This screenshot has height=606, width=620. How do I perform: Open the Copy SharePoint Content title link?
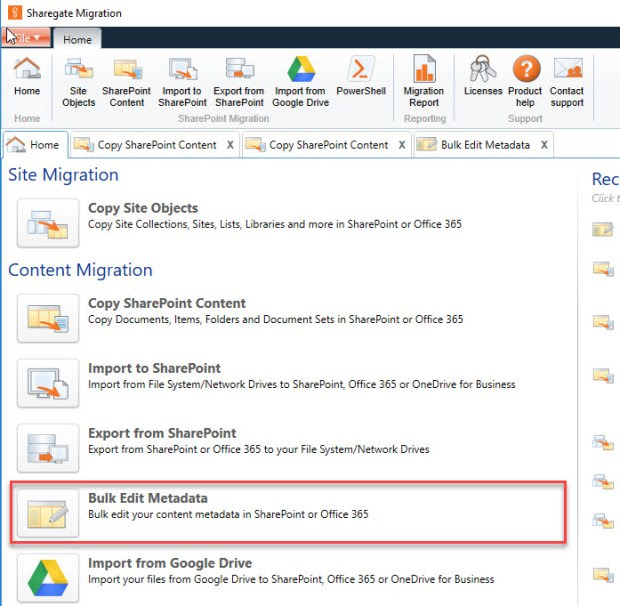point(166,303)
